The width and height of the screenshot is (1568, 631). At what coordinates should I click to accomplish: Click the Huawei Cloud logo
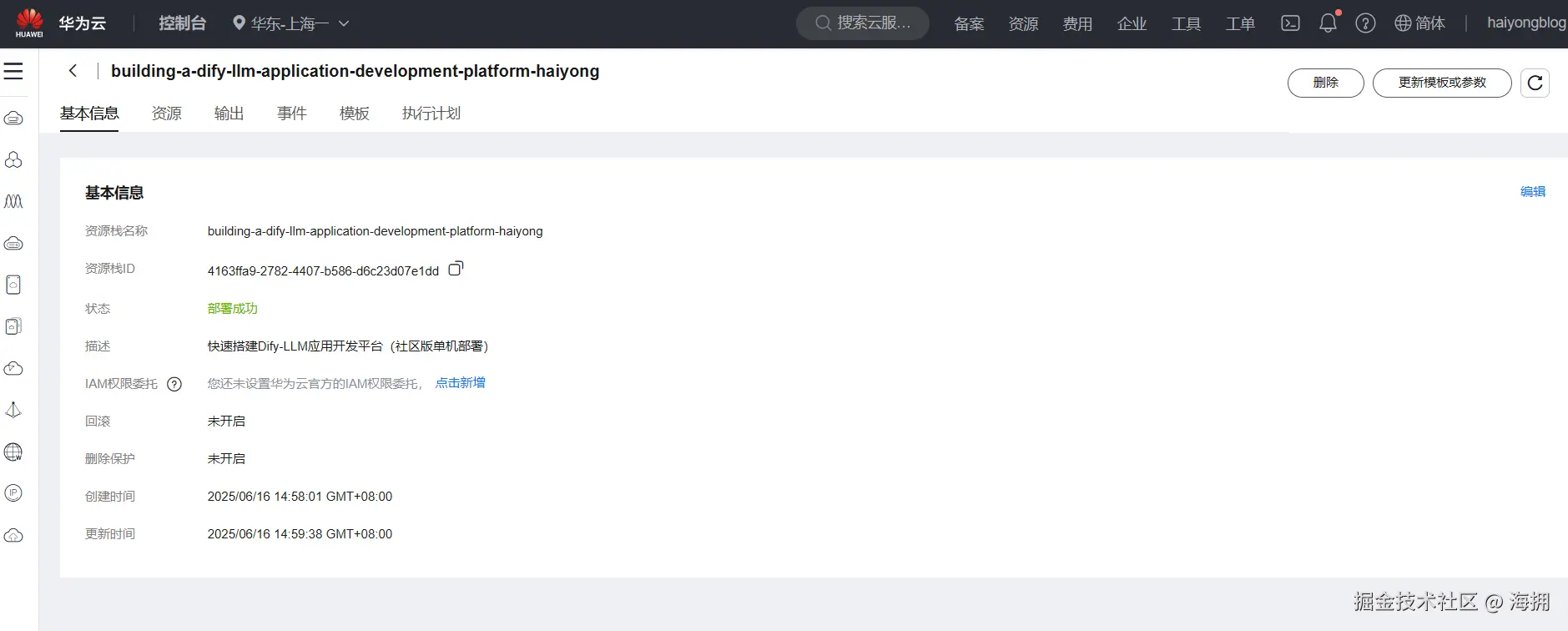coord(29,23)
